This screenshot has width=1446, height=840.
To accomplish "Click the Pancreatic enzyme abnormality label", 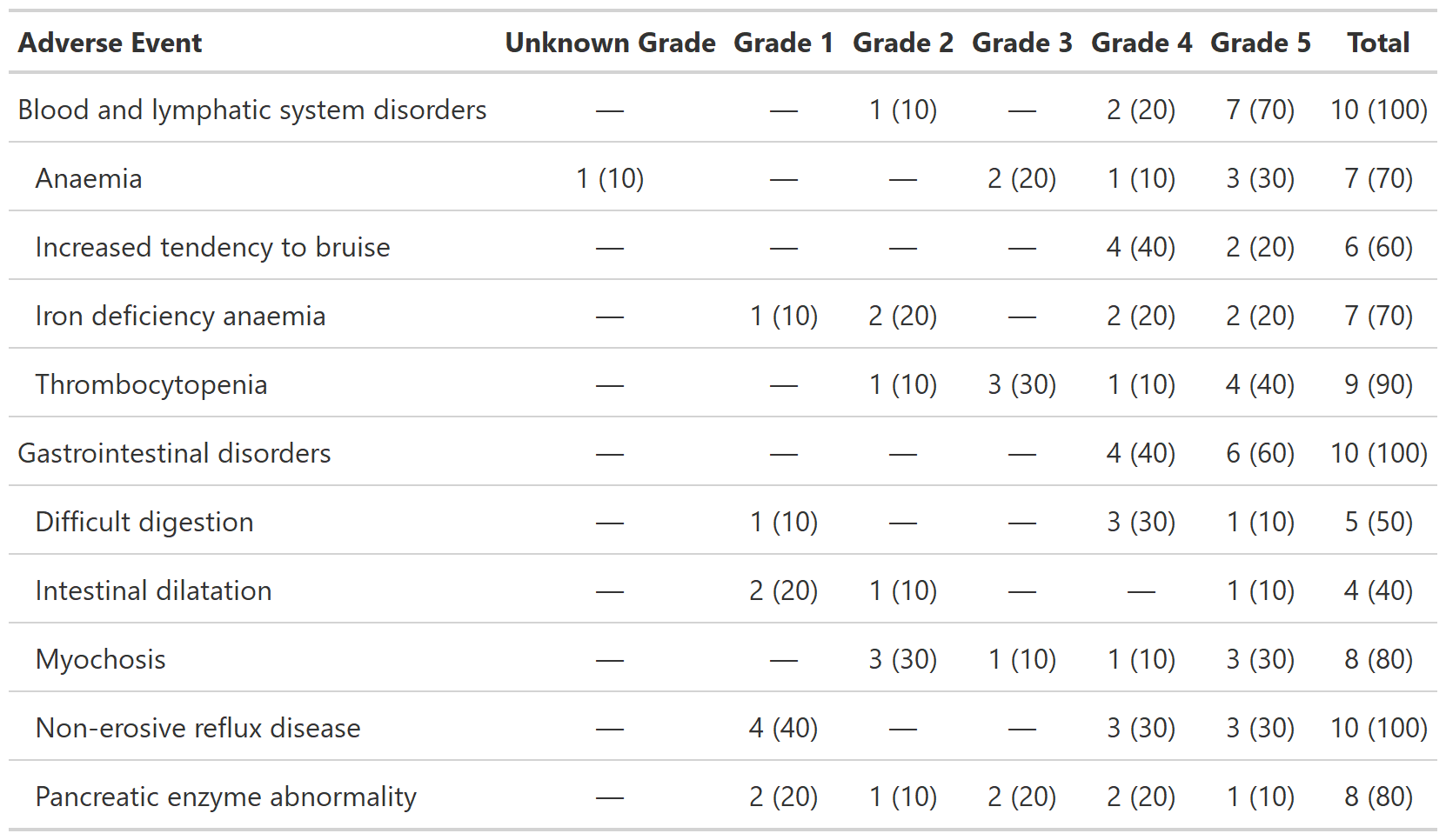I will tap(225, 797).
